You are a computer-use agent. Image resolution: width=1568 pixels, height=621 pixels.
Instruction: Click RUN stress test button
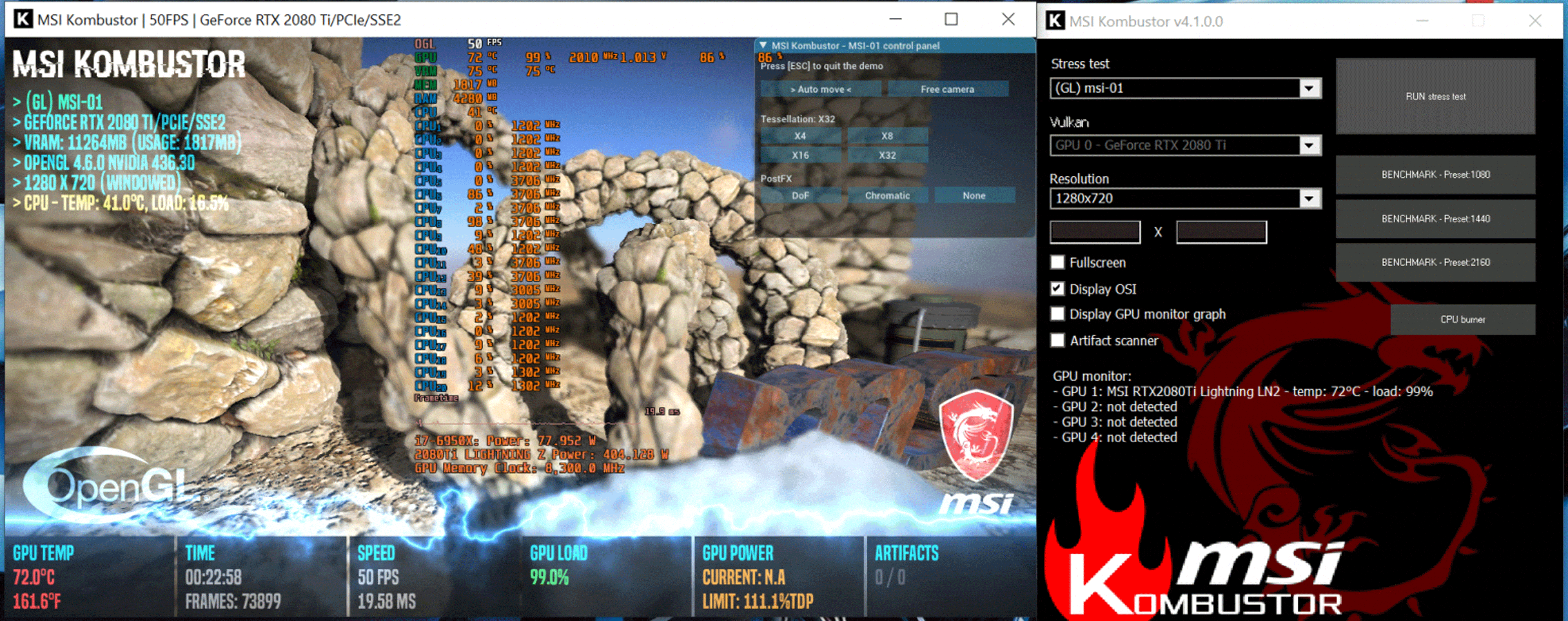click(x=1435, y=96)
